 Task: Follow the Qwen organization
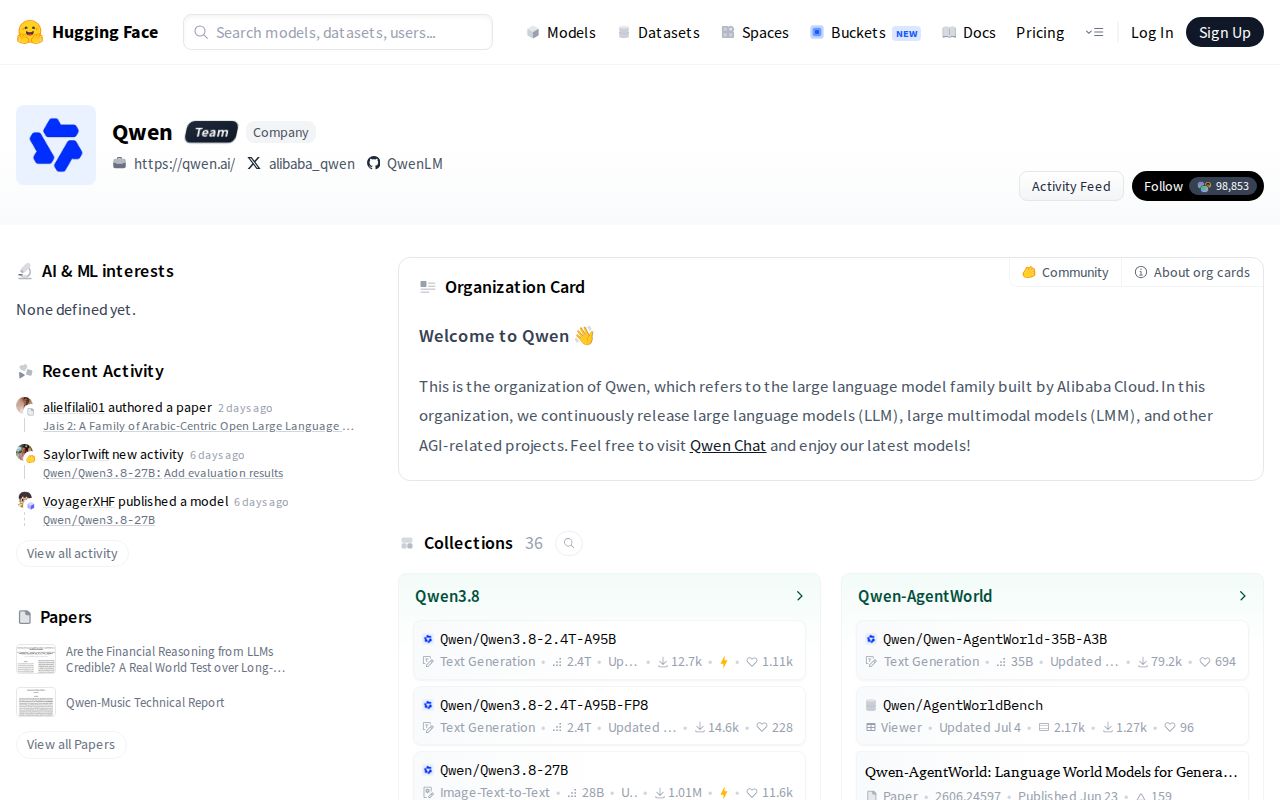coord(1163,186)
